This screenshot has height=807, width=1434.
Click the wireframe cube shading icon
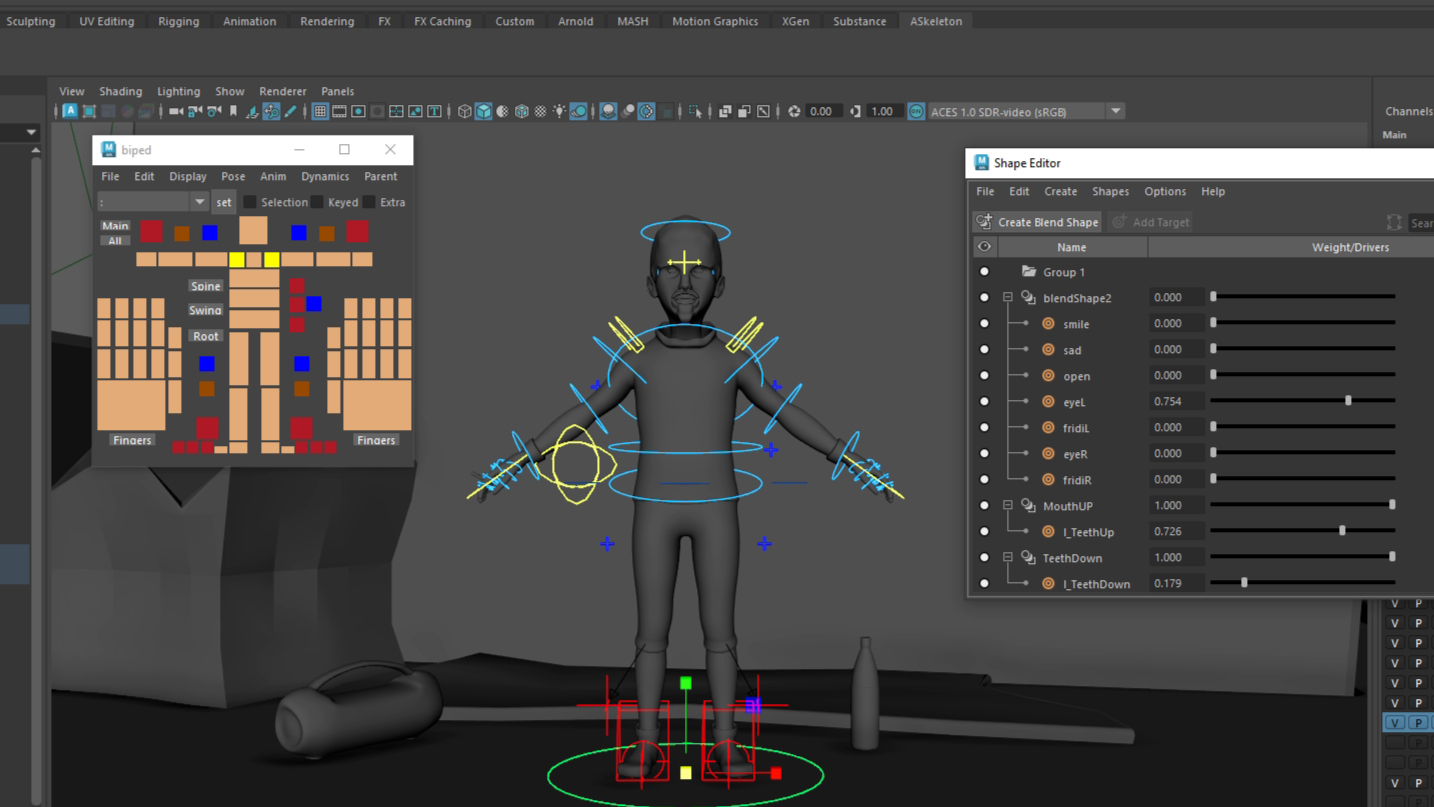click(x=465, y=112)
